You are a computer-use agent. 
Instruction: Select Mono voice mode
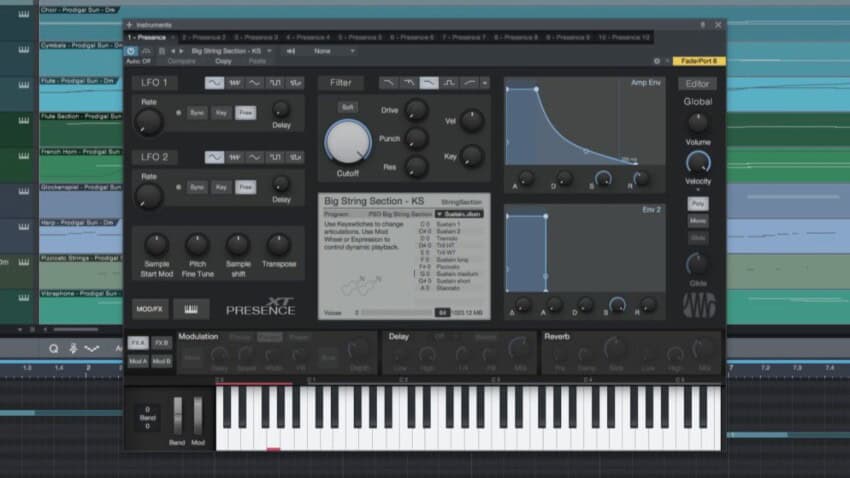698,221
